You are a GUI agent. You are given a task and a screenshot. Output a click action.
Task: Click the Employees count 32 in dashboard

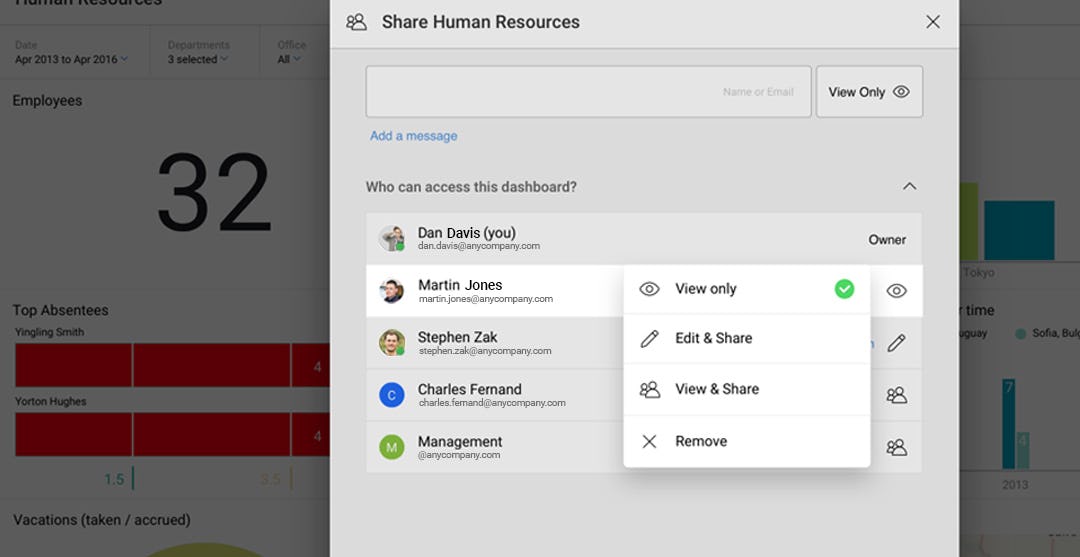(214, 193)
